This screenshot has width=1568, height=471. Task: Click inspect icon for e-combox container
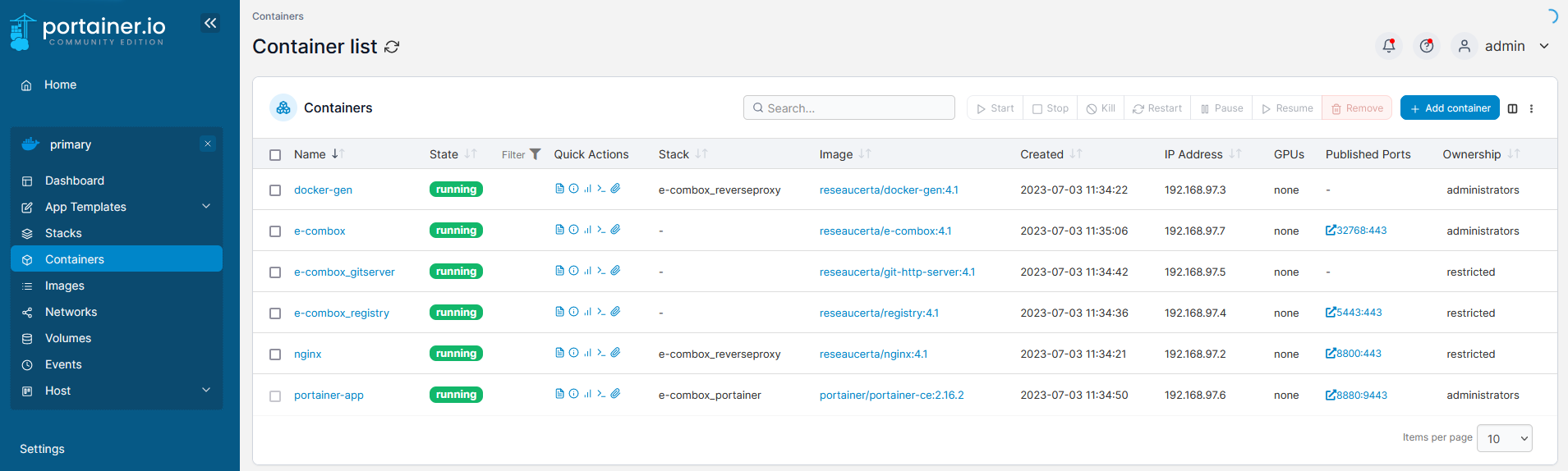click(573, 230)
